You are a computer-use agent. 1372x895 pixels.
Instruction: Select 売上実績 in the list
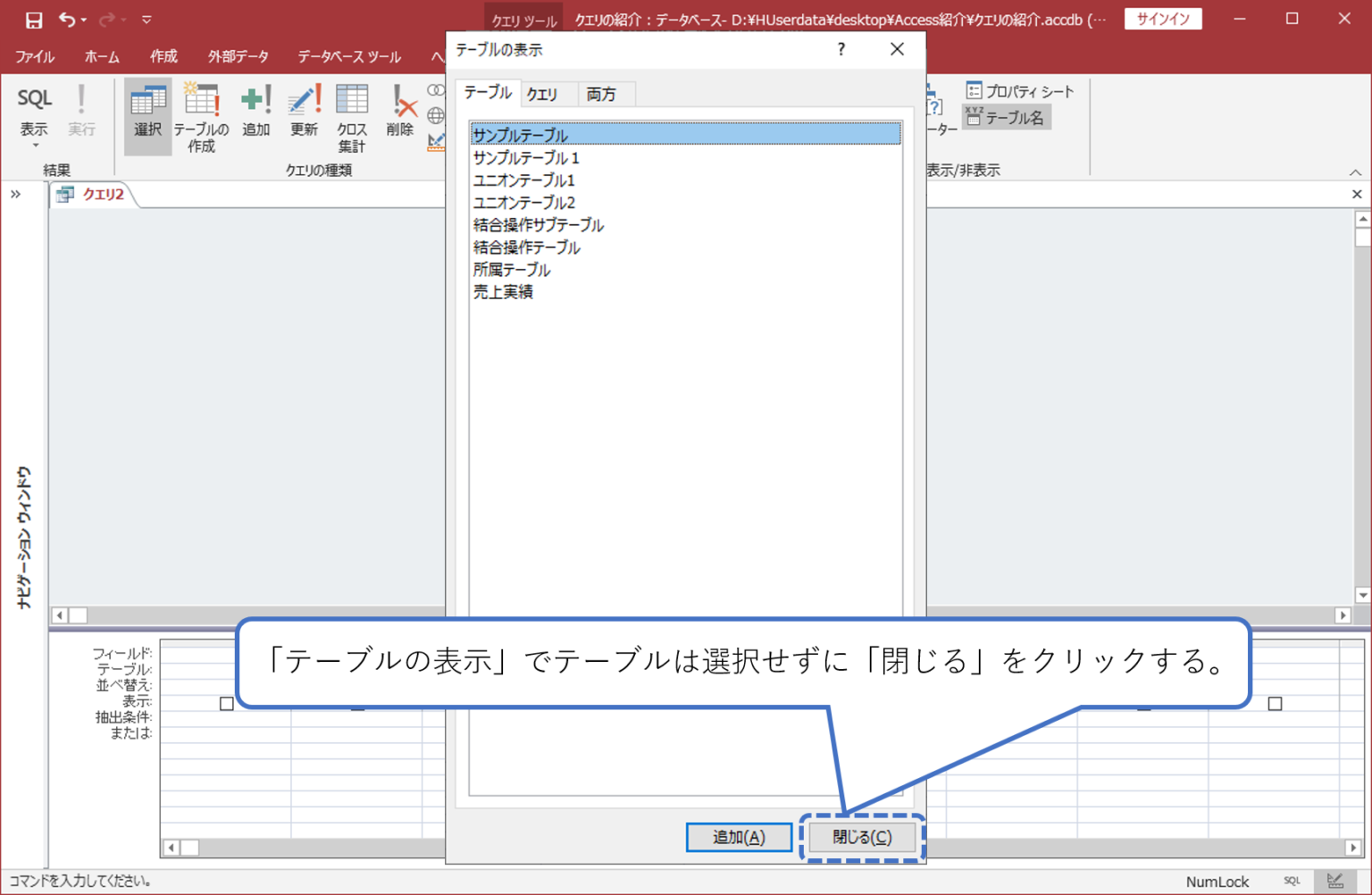tap(685, 291)
